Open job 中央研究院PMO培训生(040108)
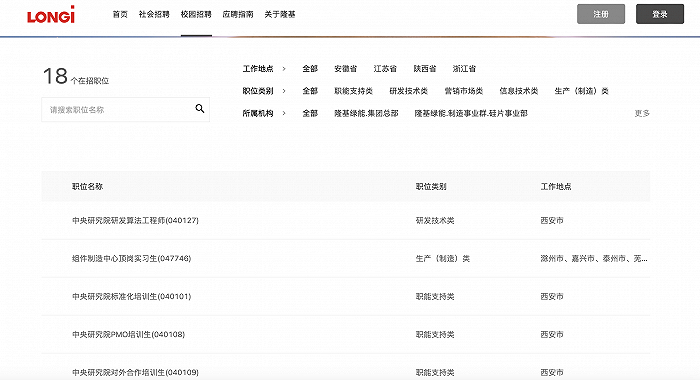700x380 pixels. click(128, 334)
